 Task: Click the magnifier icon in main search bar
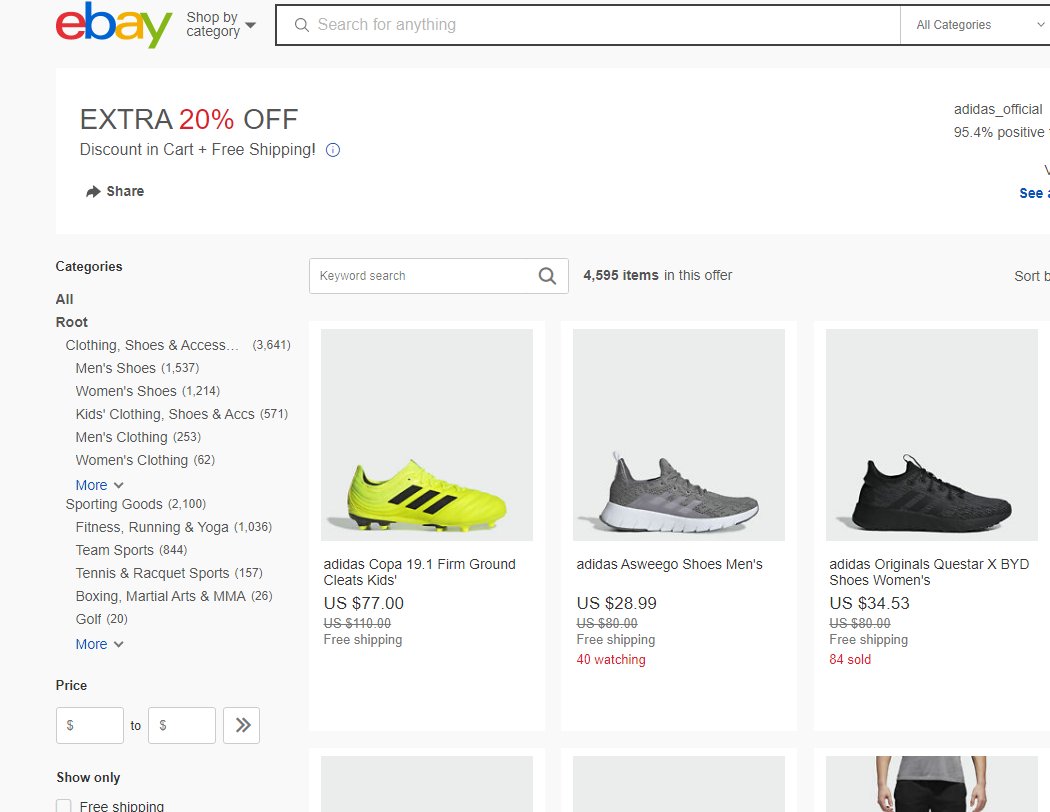301,25
